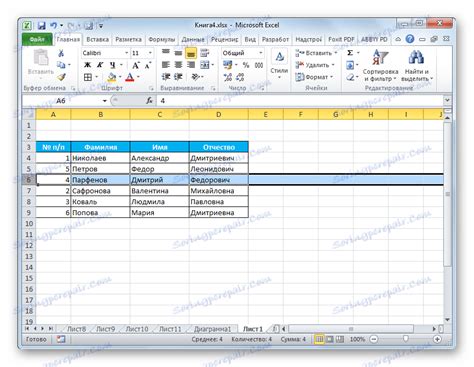
Task: Toggle Italic formatting (К)
Action: coord(100,65)
